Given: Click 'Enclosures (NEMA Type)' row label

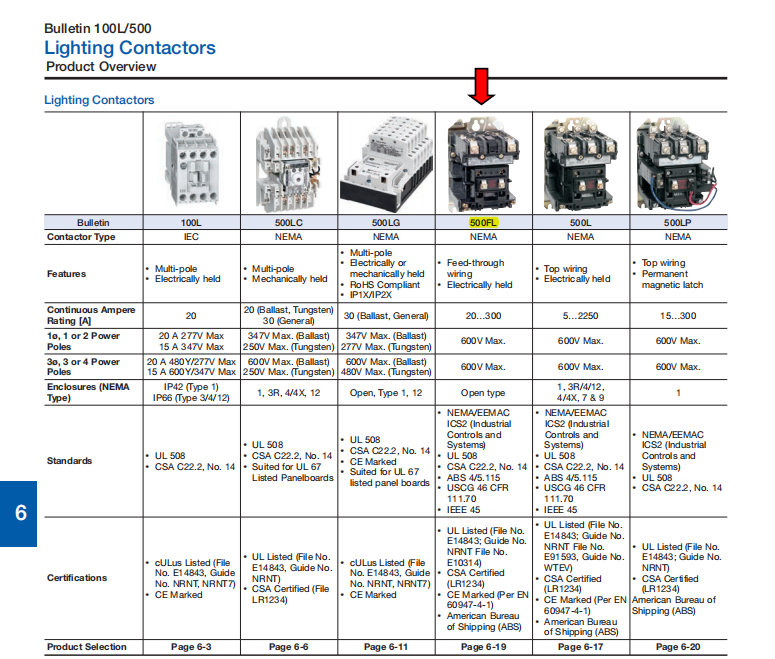Looking at the screenshot, I should [88, 393].
